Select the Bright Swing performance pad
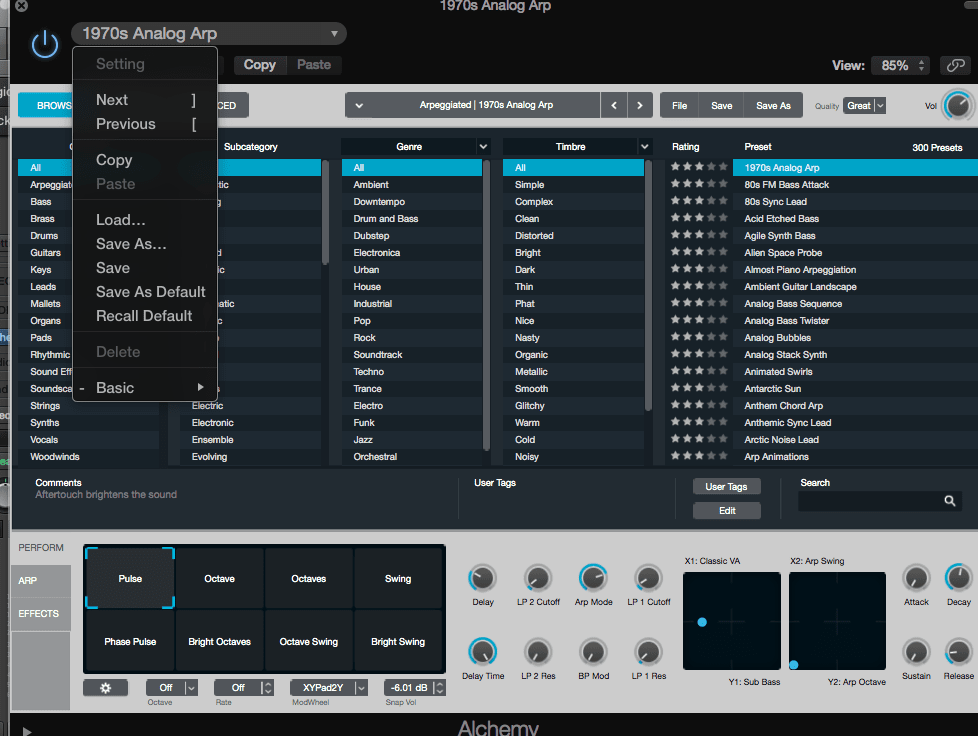 coord(398,641)
